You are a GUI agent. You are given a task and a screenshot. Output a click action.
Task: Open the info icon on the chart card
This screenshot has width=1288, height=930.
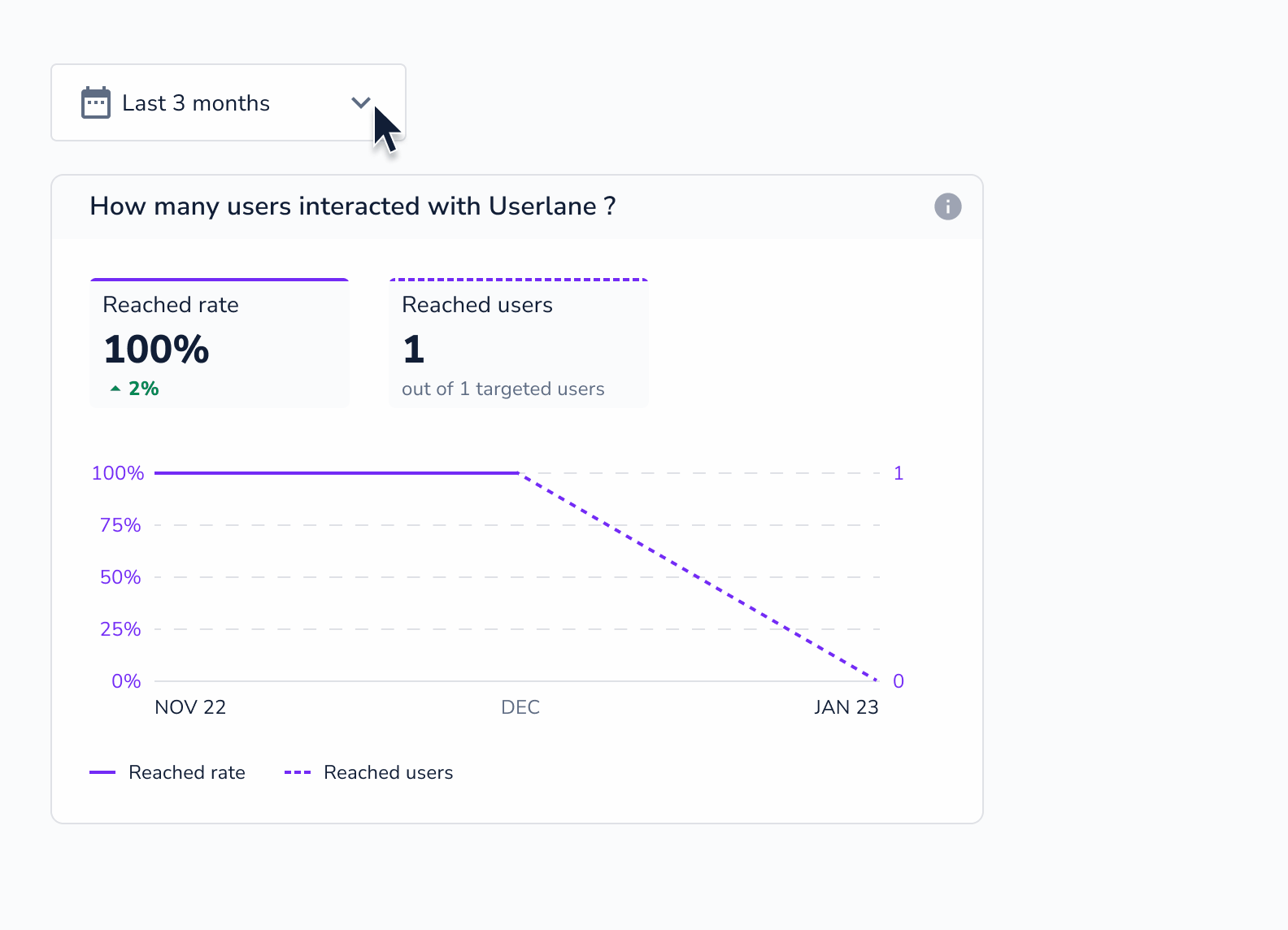point(947,206)
